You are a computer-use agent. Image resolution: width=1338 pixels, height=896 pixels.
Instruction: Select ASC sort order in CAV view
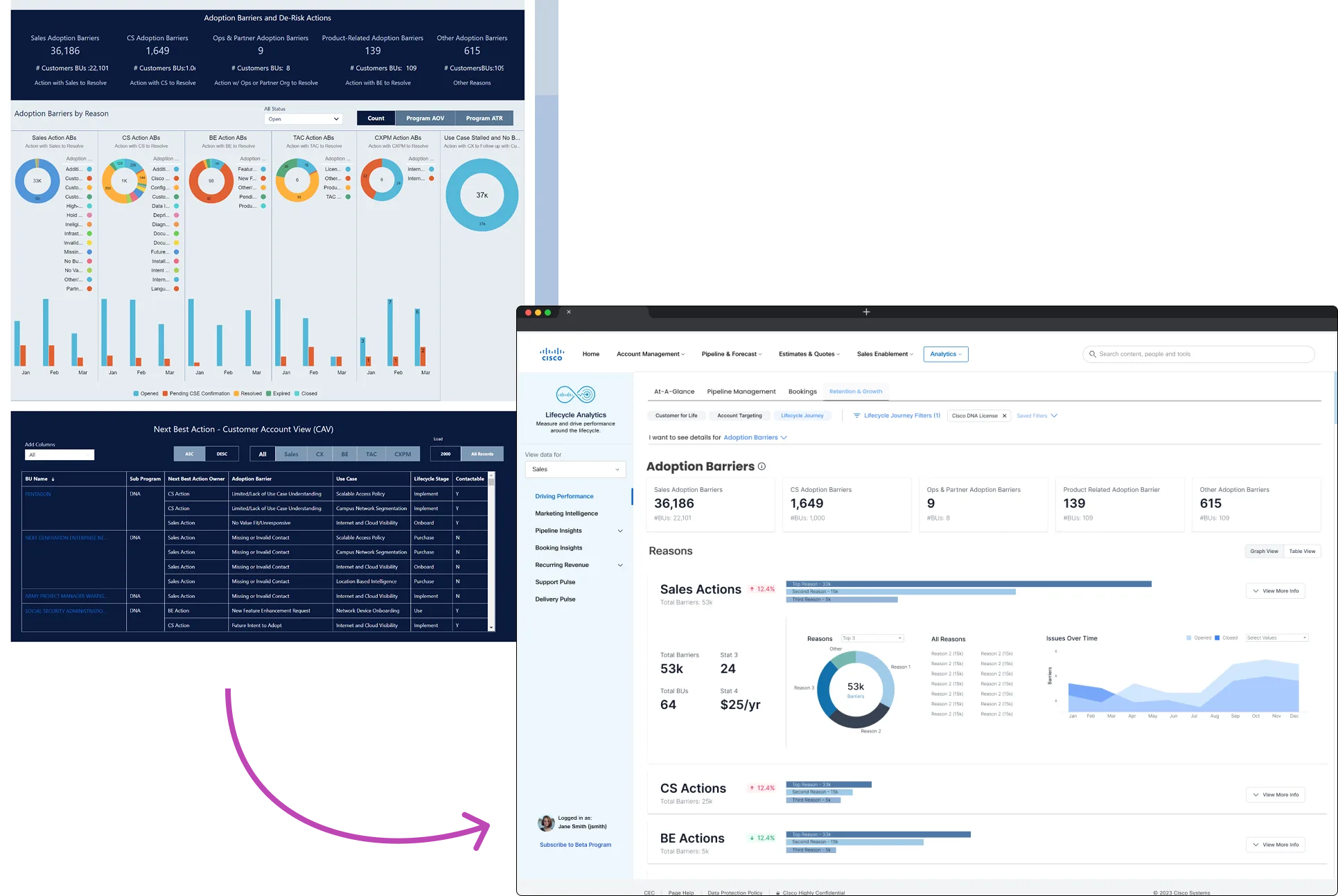189,454
